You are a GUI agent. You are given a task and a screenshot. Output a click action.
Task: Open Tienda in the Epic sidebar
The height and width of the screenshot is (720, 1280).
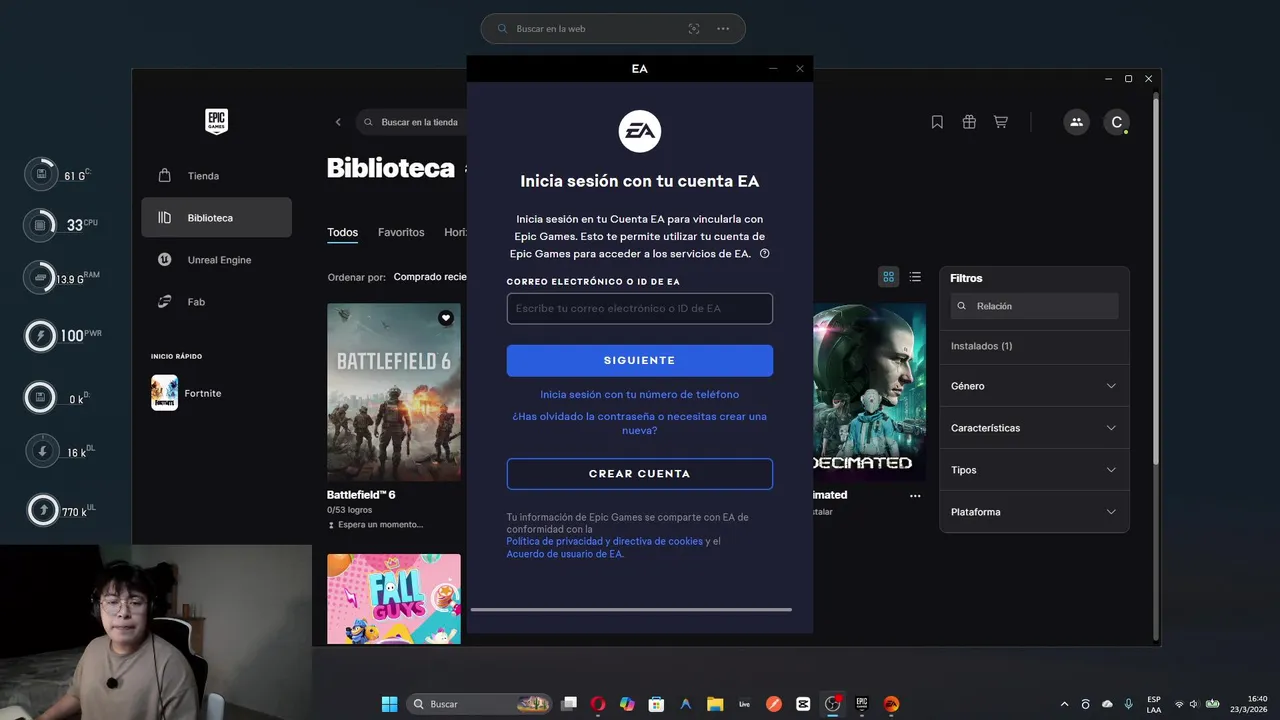pos(216,176)
